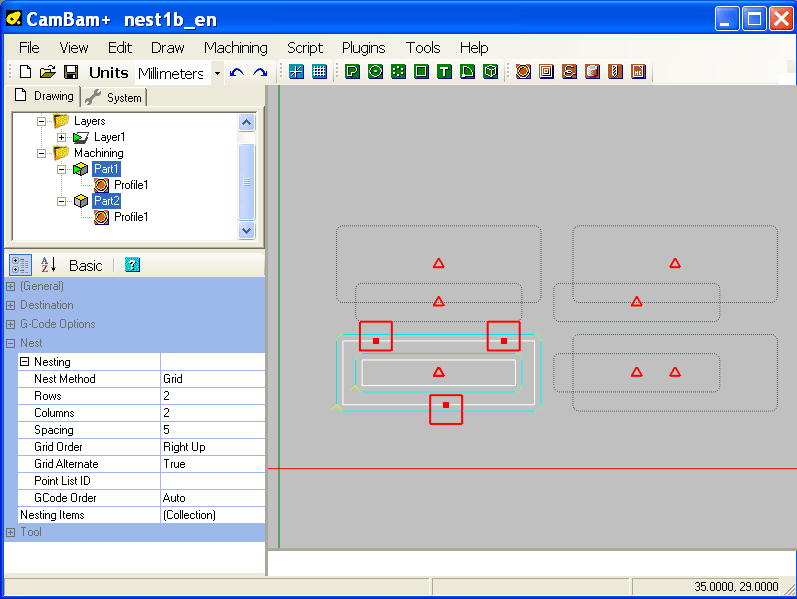
Task: Insert a Profile machining operation from toolbar
Action: (x=523, y=71)
